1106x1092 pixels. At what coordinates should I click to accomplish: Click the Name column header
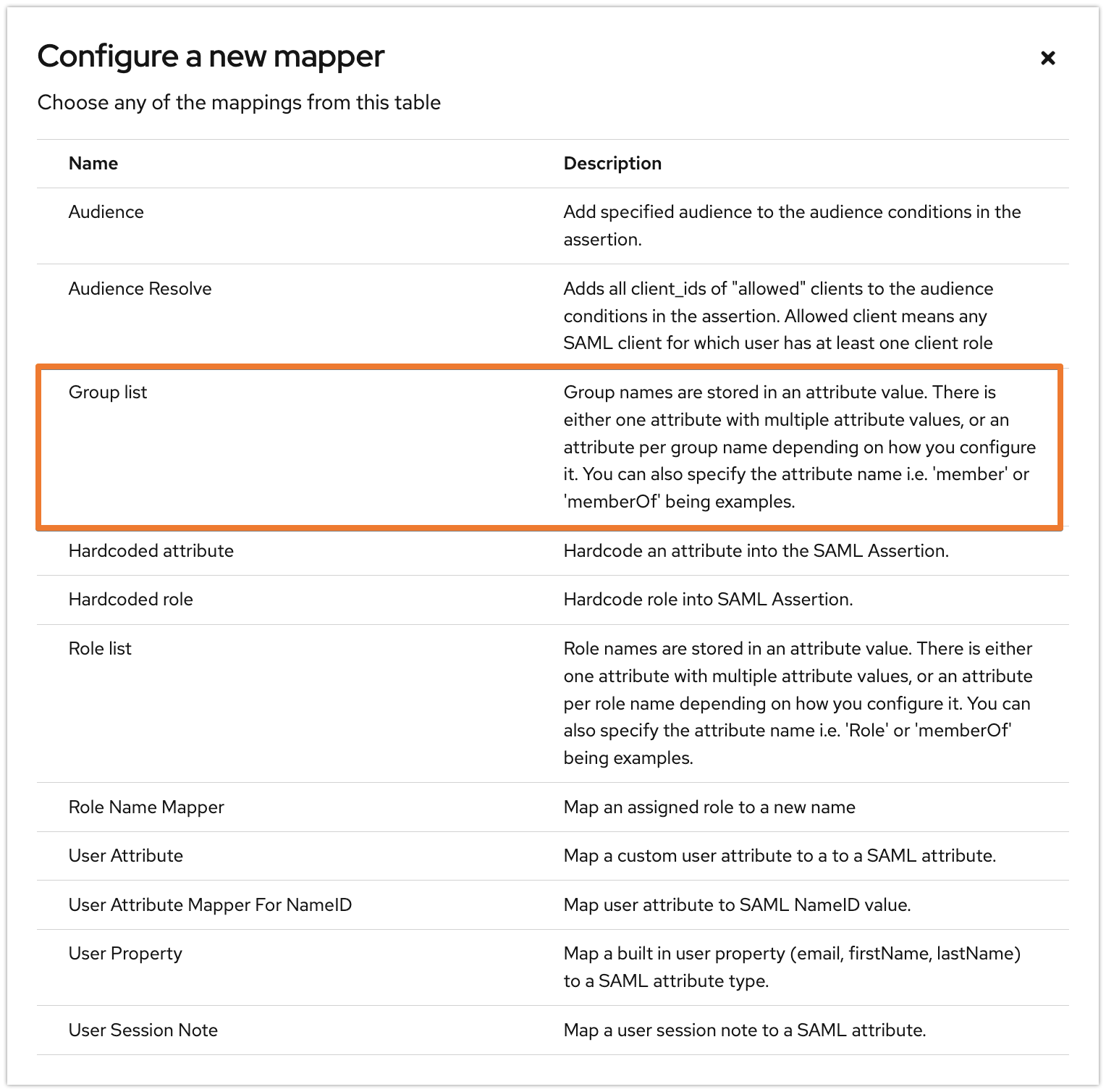click(93, 163)
